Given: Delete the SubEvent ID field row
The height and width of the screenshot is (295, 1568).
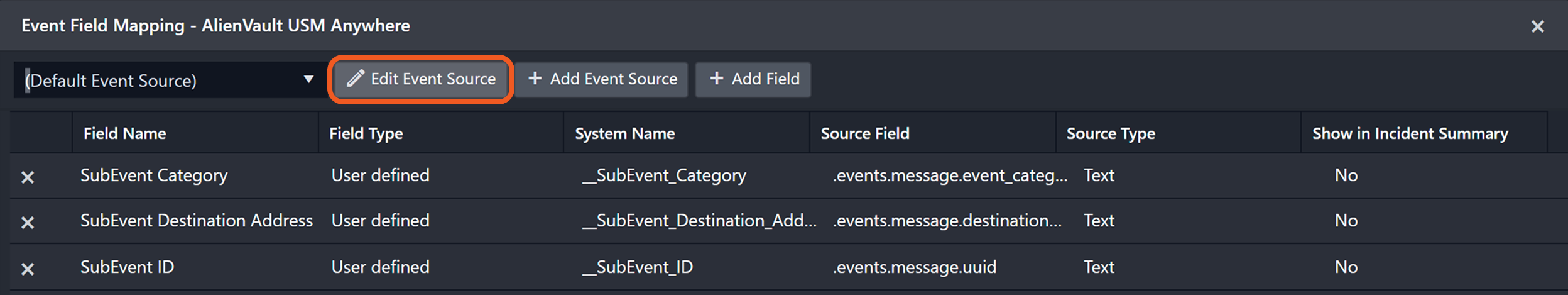Looking at the screenshot, I should pos(28,269).
